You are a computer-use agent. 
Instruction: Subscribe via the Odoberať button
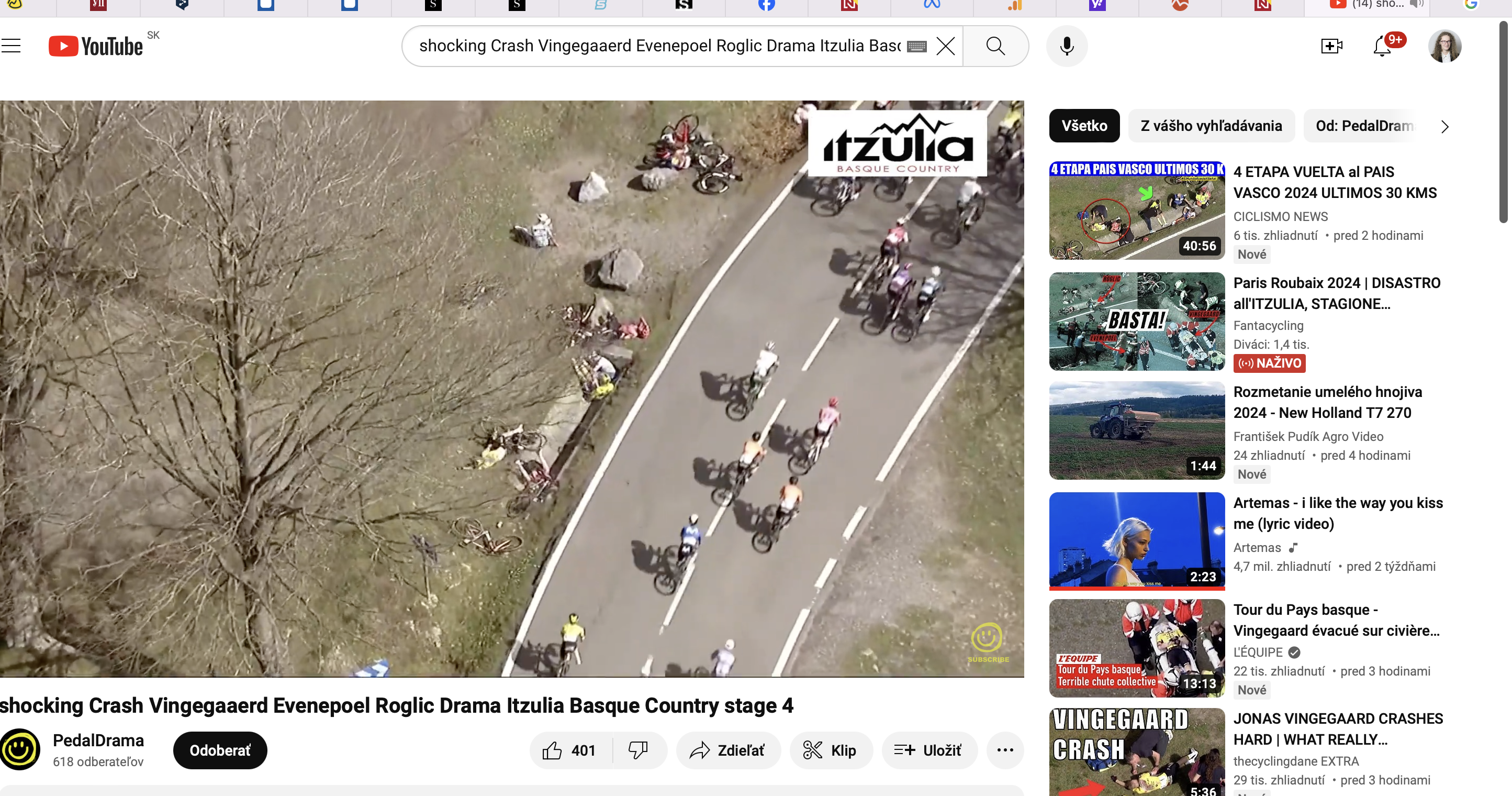(220, 750)
